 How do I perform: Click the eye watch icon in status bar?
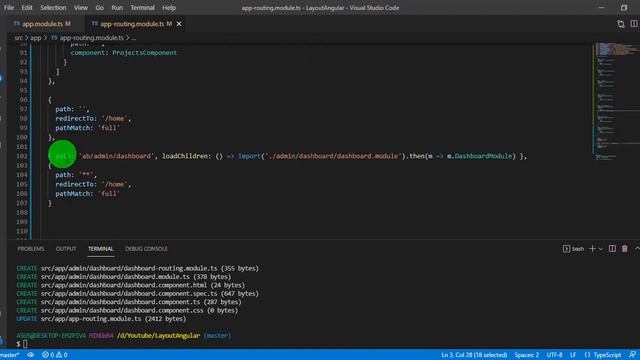[x=31, y=355]
